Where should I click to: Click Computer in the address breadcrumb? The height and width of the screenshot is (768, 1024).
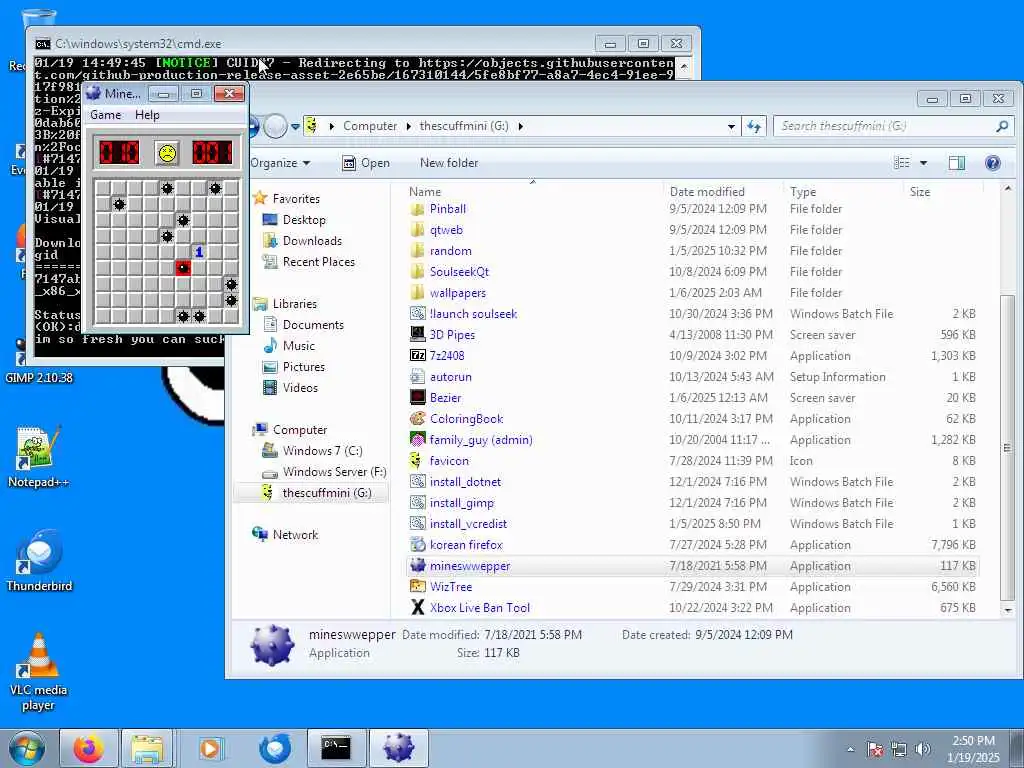point(370,126)
